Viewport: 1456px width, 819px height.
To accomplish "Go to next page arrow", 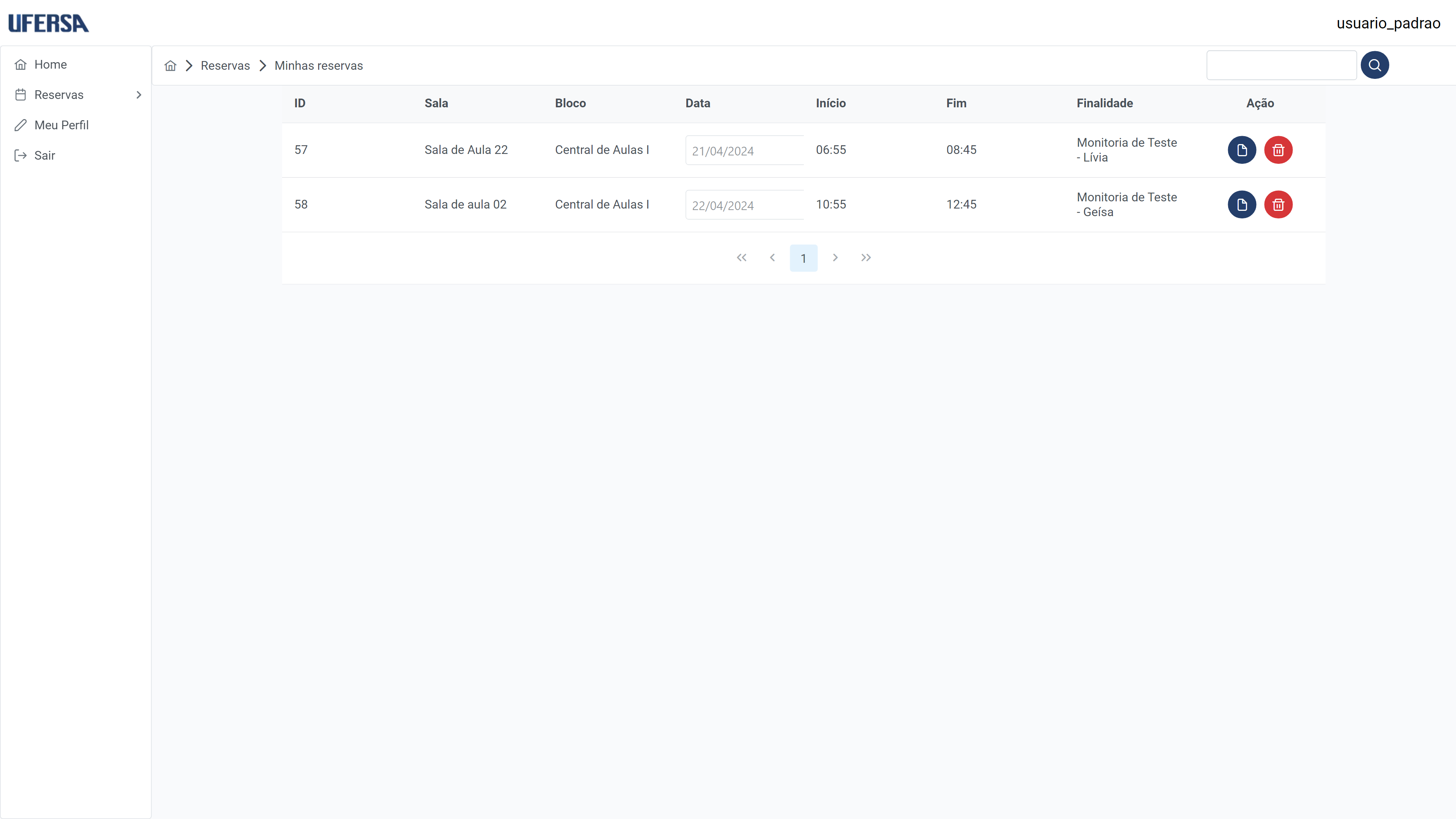I will (835, 258).
